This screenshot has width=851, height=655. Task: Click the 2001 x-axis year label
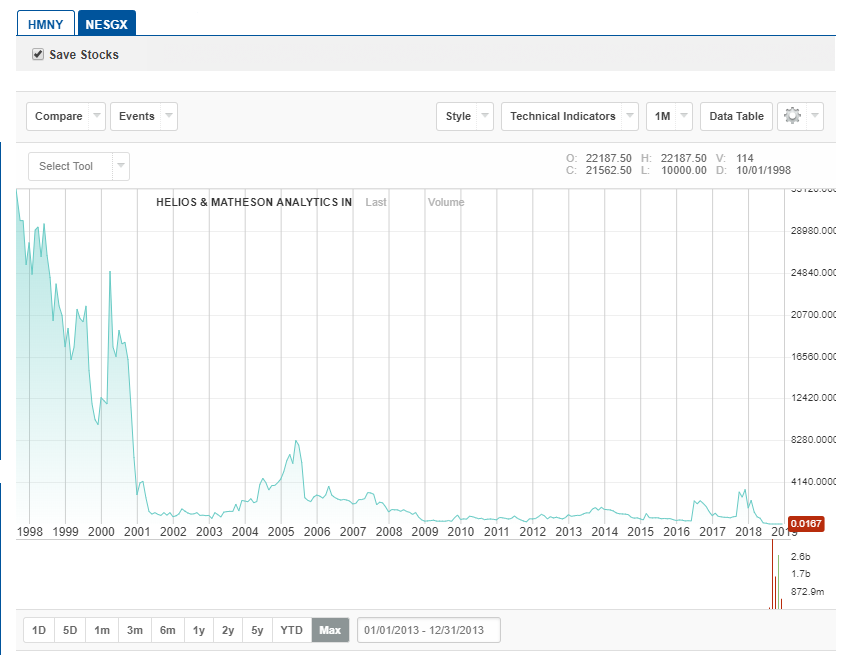[x=137, y=532]
